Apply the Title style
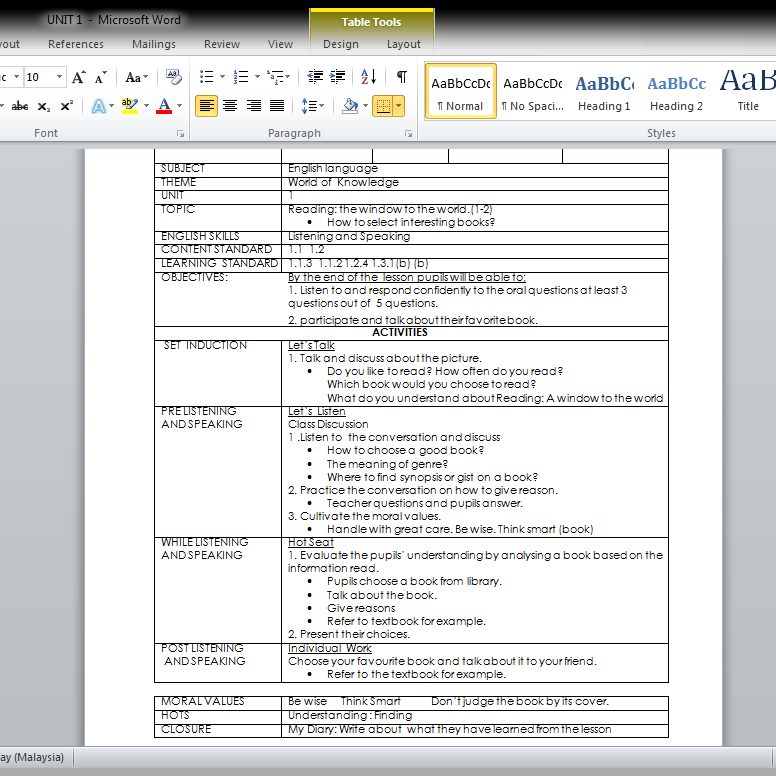The width and height of the screenshot is (776, 776). click(747, 91)
